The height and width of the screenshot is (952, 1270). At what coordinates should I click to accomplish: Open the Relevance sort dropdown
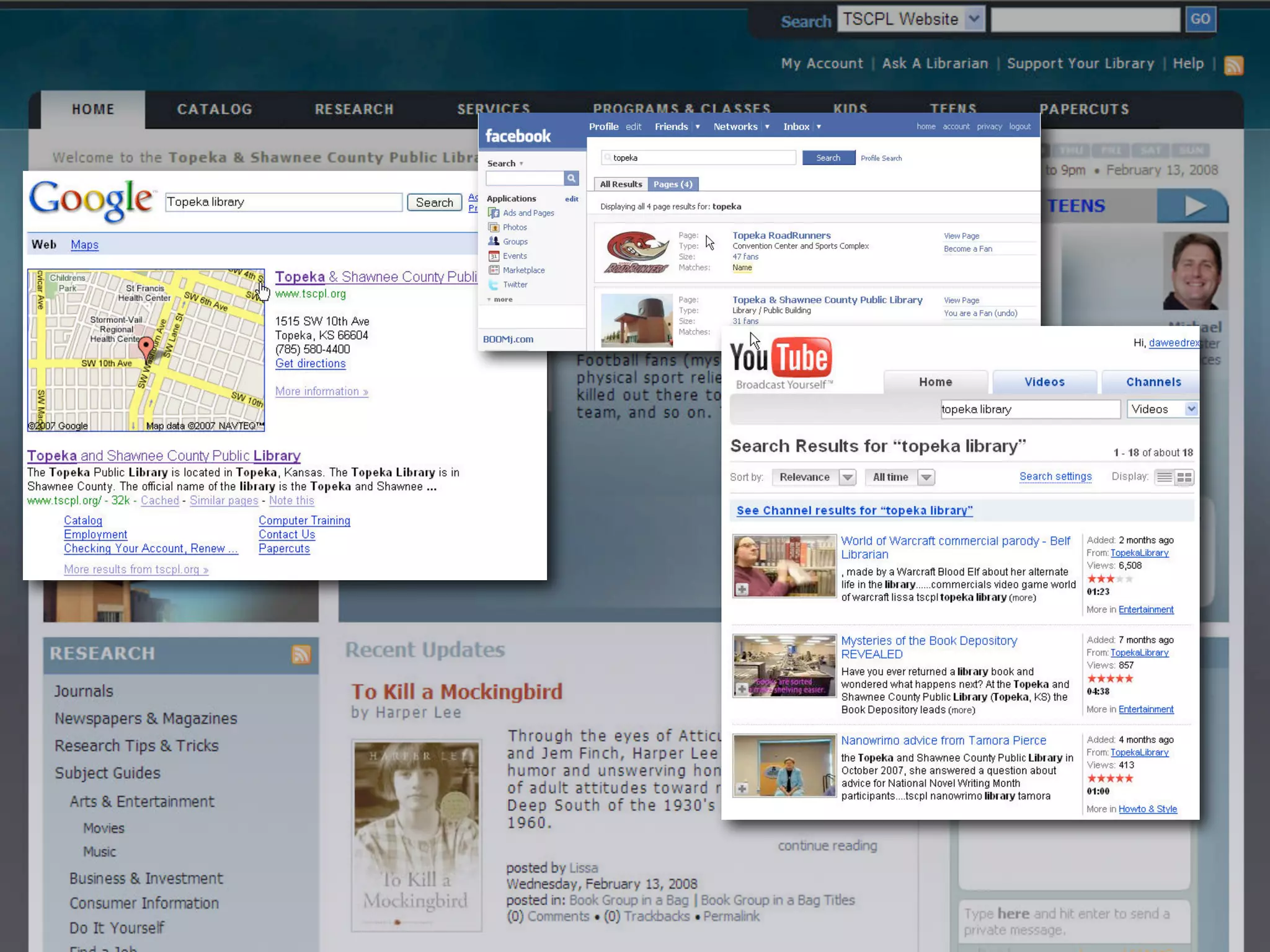tap(847, 477)
